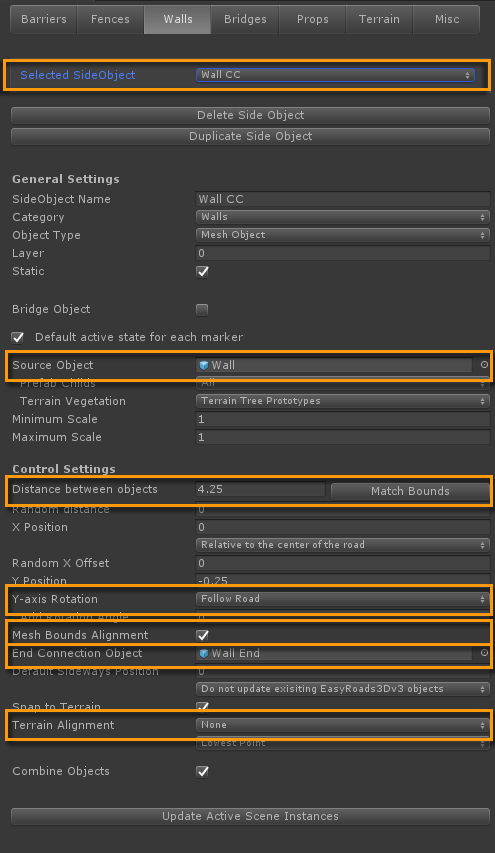The height and width of the screenshot is (853, 495).
Task: Toggle the Static checkbox
Action: click(x=202, y=271)
